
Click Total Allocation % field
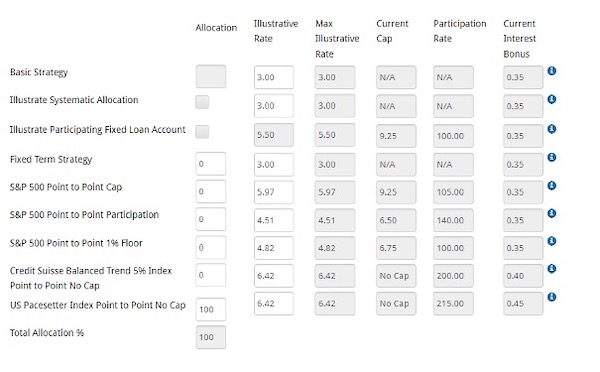pos(210,337)
